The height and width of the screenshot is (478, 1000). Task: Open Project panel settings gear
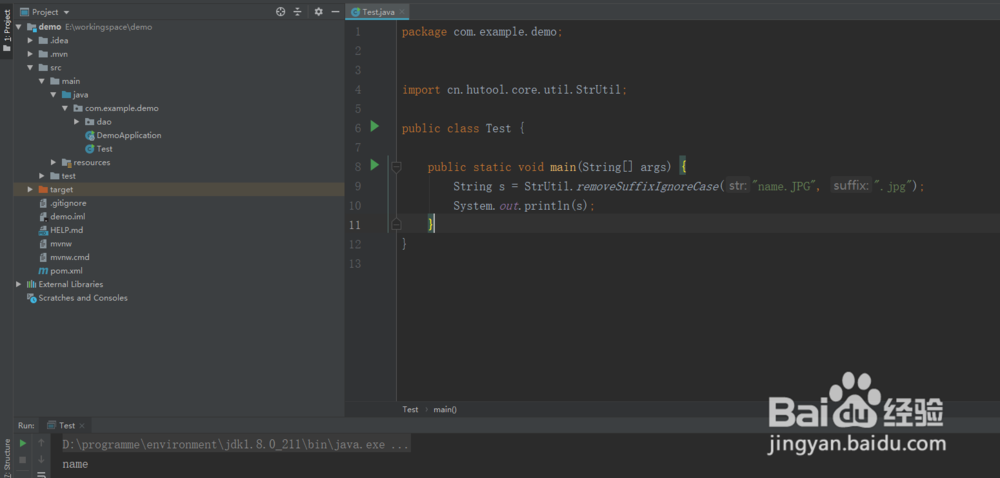319,11
